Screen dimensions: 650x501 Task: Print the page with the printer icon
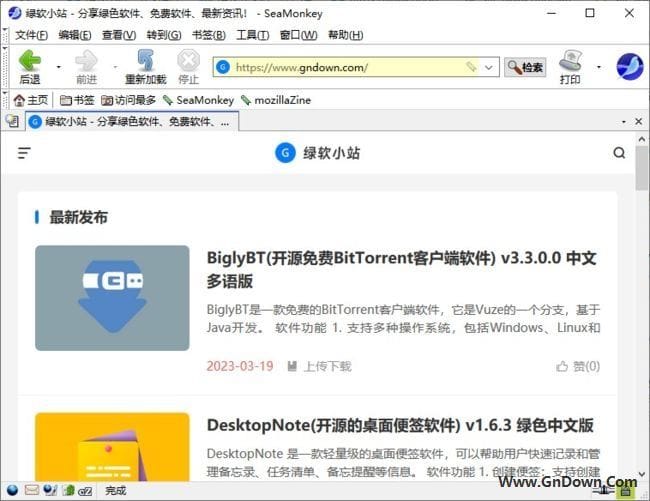(570, 66)
